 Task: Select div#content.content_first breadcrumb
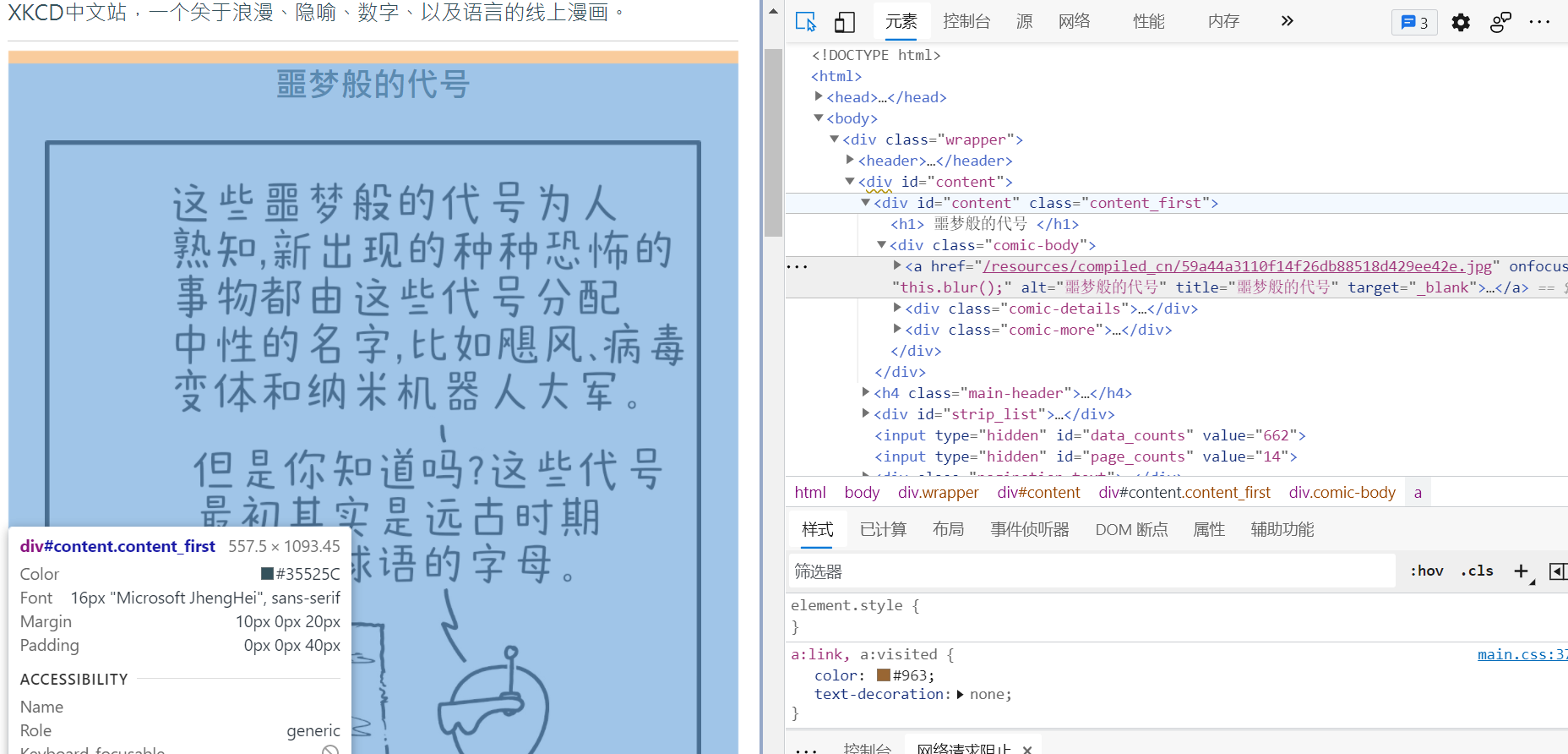(1184, 493)
